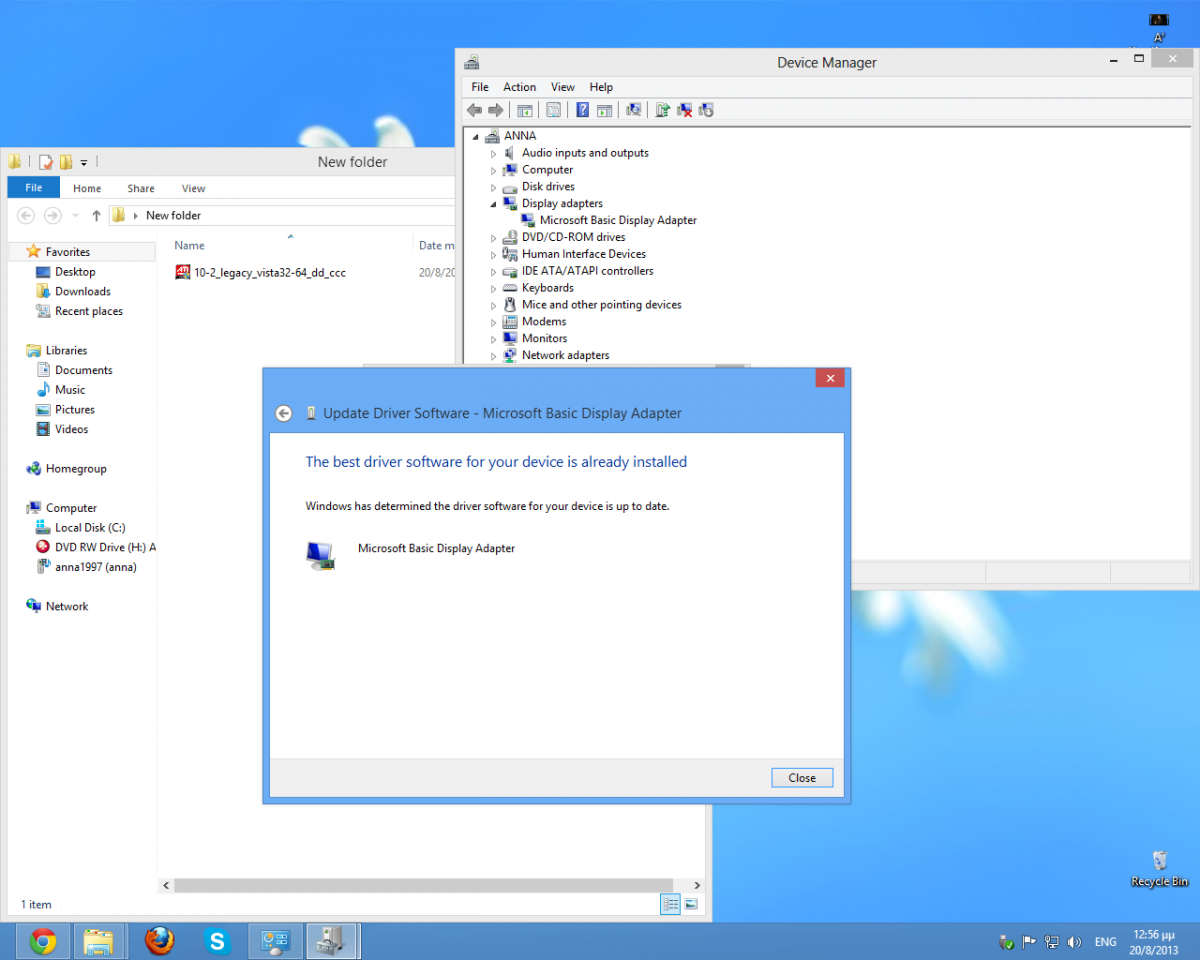
Task: Select Microsoft Basic Display Adapter in device tree
Action: pos(618,221)
